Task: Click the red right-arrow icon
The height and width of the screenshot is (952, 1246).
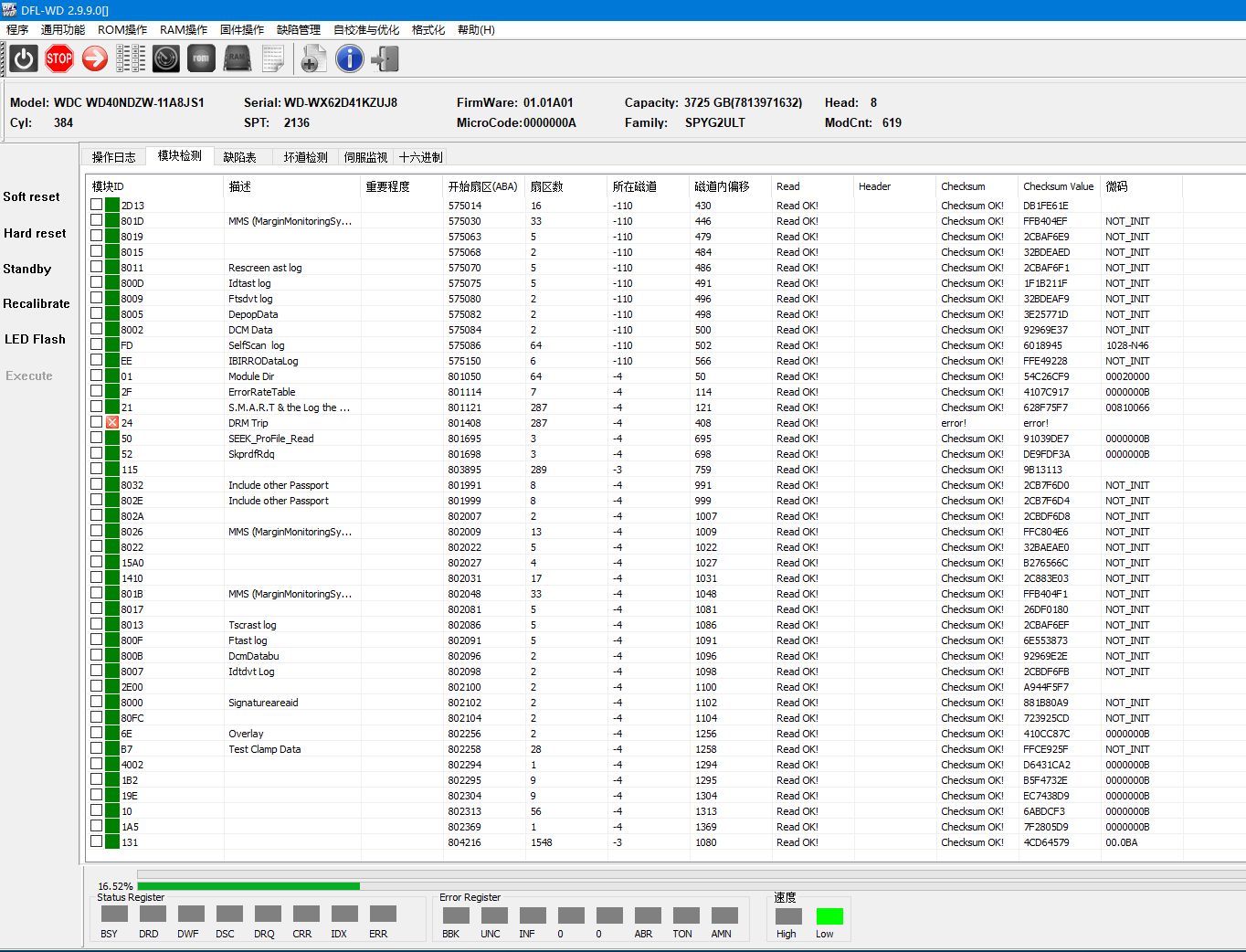Action: [95, 59]
